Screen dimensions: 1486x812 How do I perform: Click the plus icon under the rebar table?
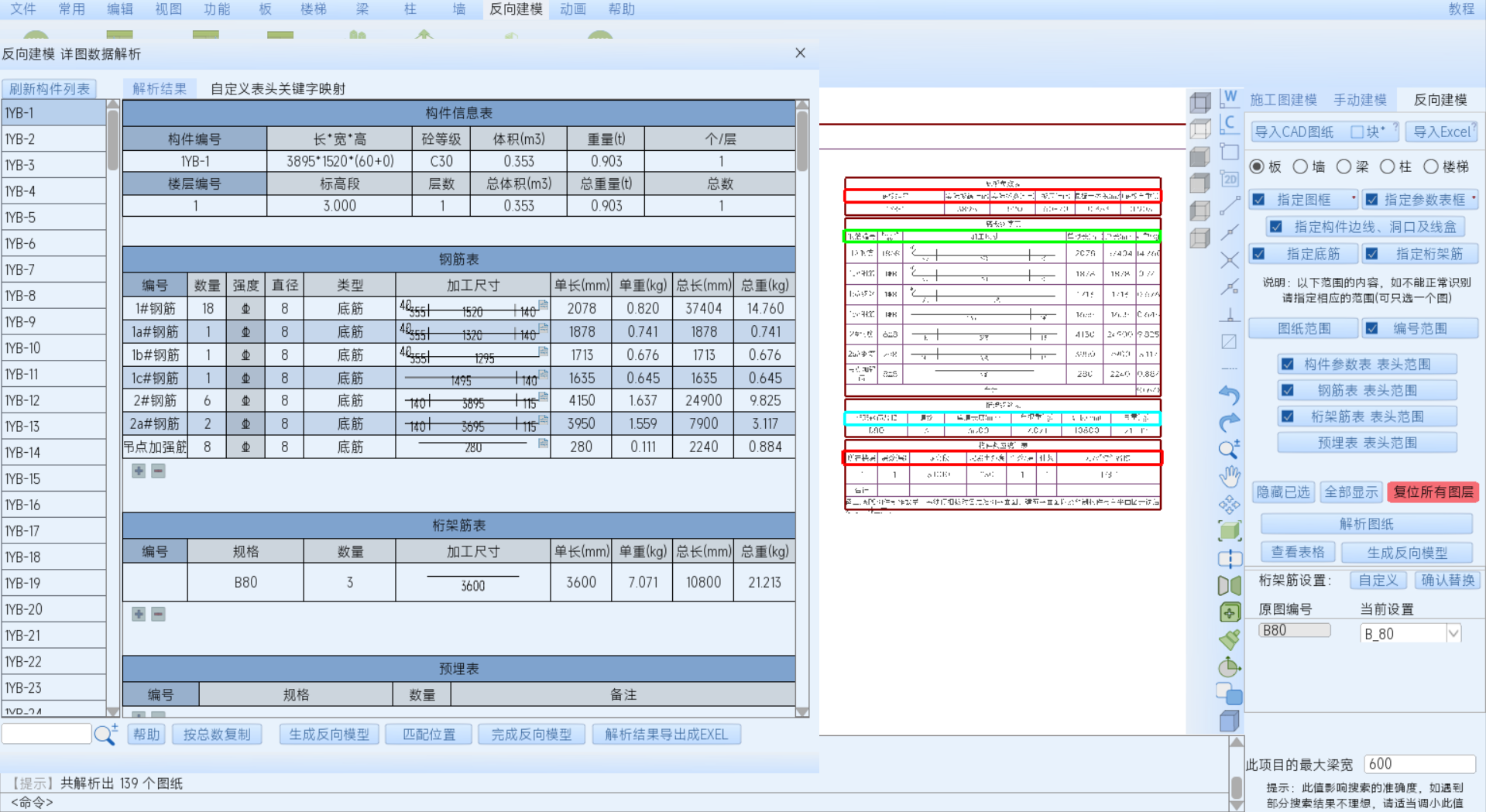[139, 471]
